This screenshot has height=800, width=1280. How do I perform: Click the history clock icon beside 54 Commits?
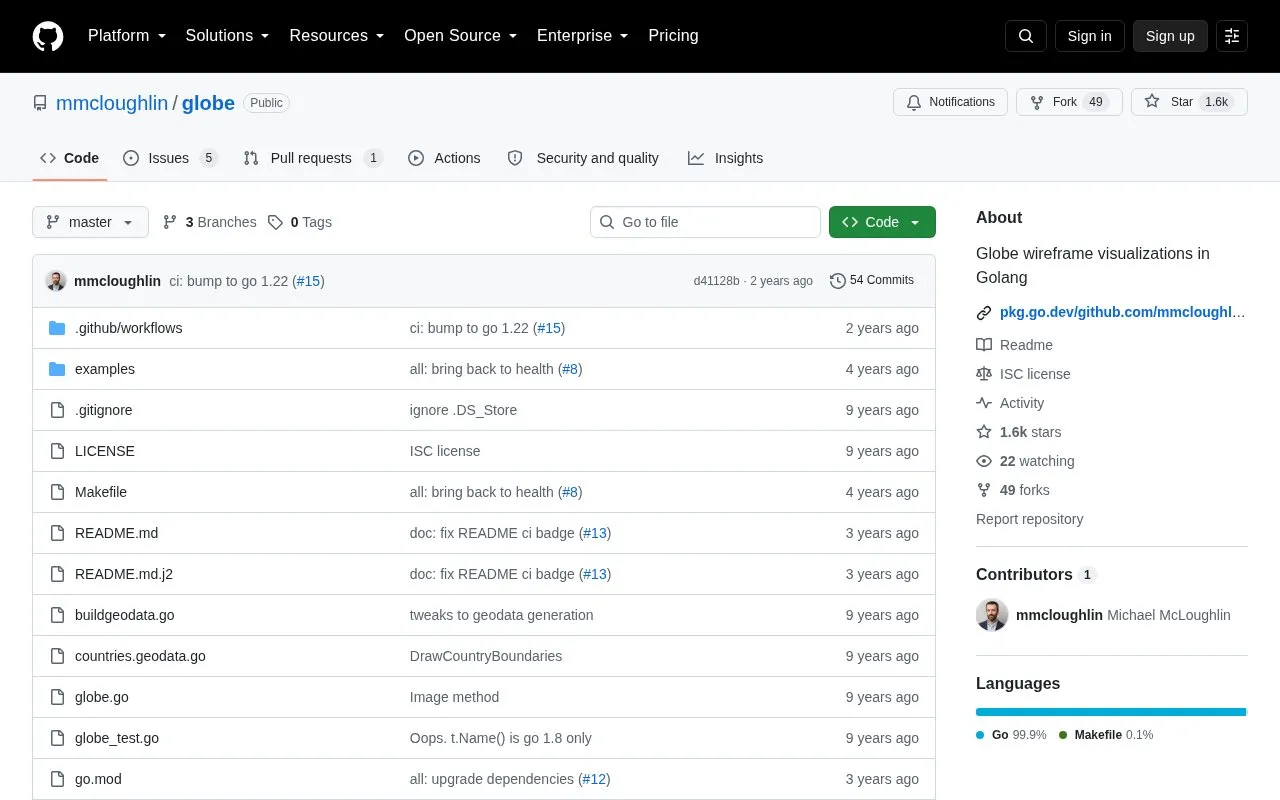838,281
